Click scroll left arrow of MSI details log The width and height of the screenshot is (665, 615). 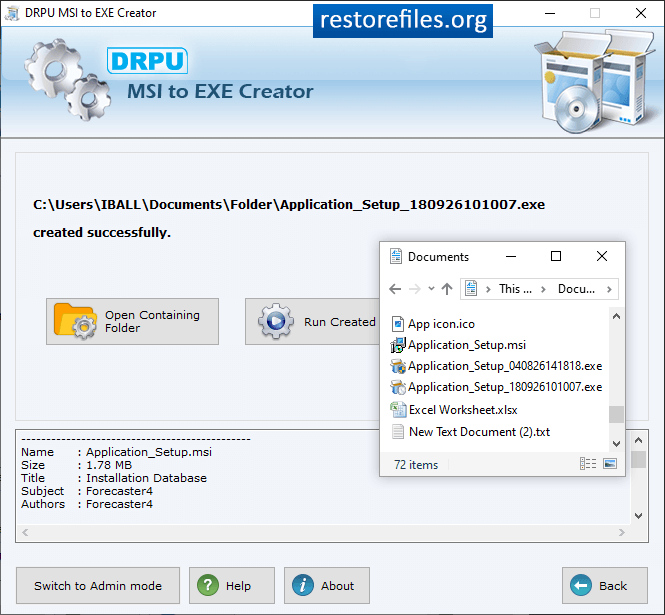click(25, 532)
